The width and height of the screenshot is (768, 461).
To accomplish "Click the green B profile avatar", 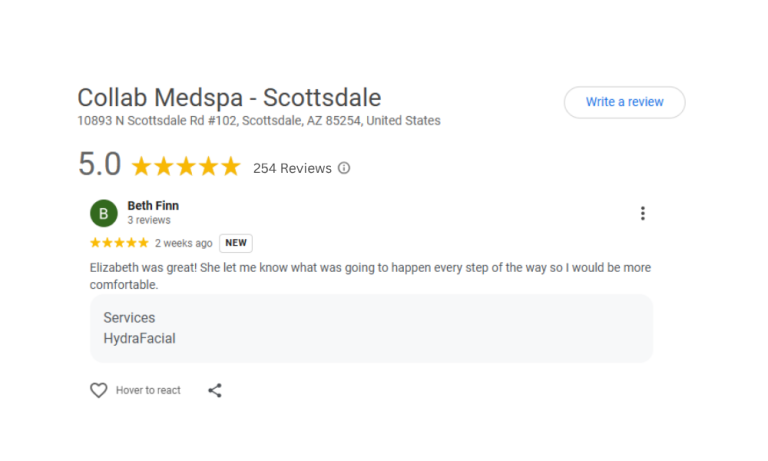I will [104, 213].
